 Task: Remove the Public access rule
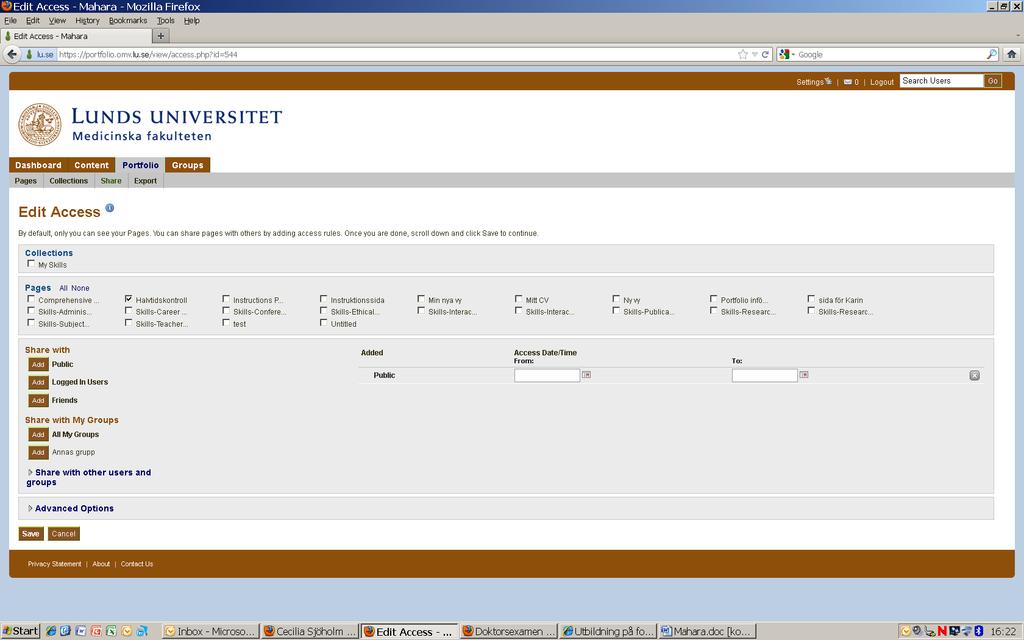pos(974,376)
